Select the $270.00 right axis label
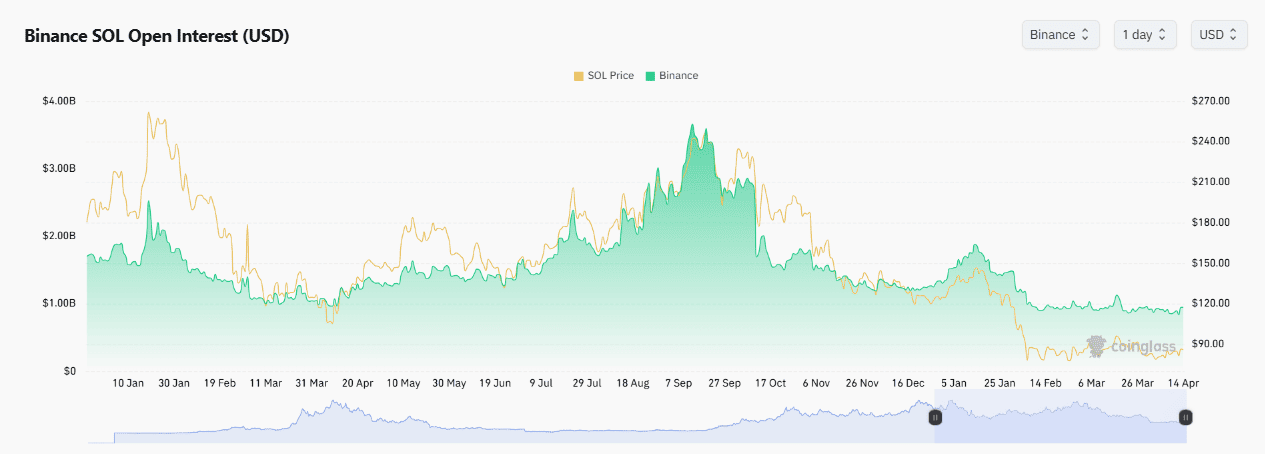The height and width of the screenshot is (454, 1265). tap(1210, 101)
